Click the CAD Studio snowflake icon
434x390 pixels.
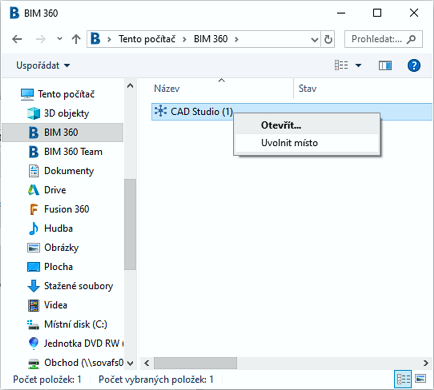click(x=161, y=111)
